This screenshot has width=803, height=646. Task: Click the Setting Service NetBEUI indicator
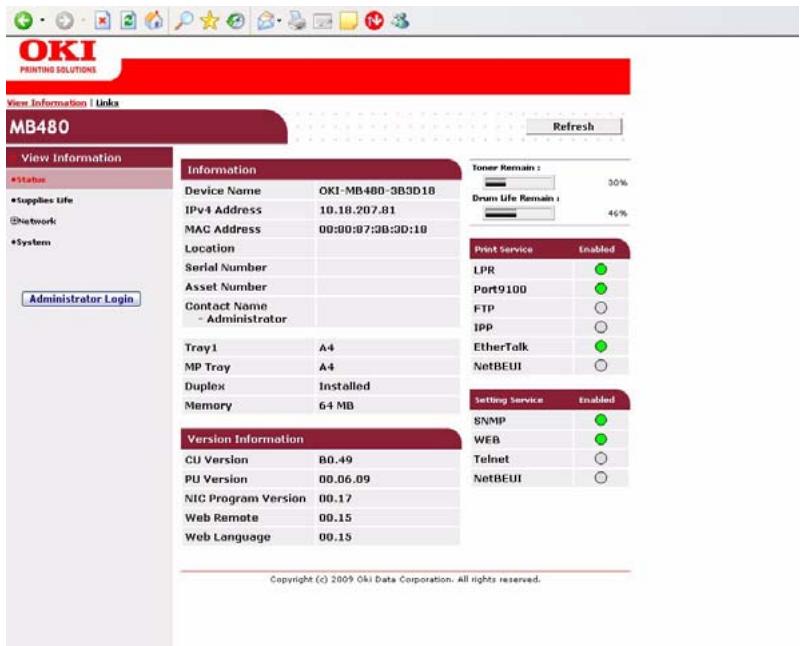pyautogui.click(x=601, y=478)
